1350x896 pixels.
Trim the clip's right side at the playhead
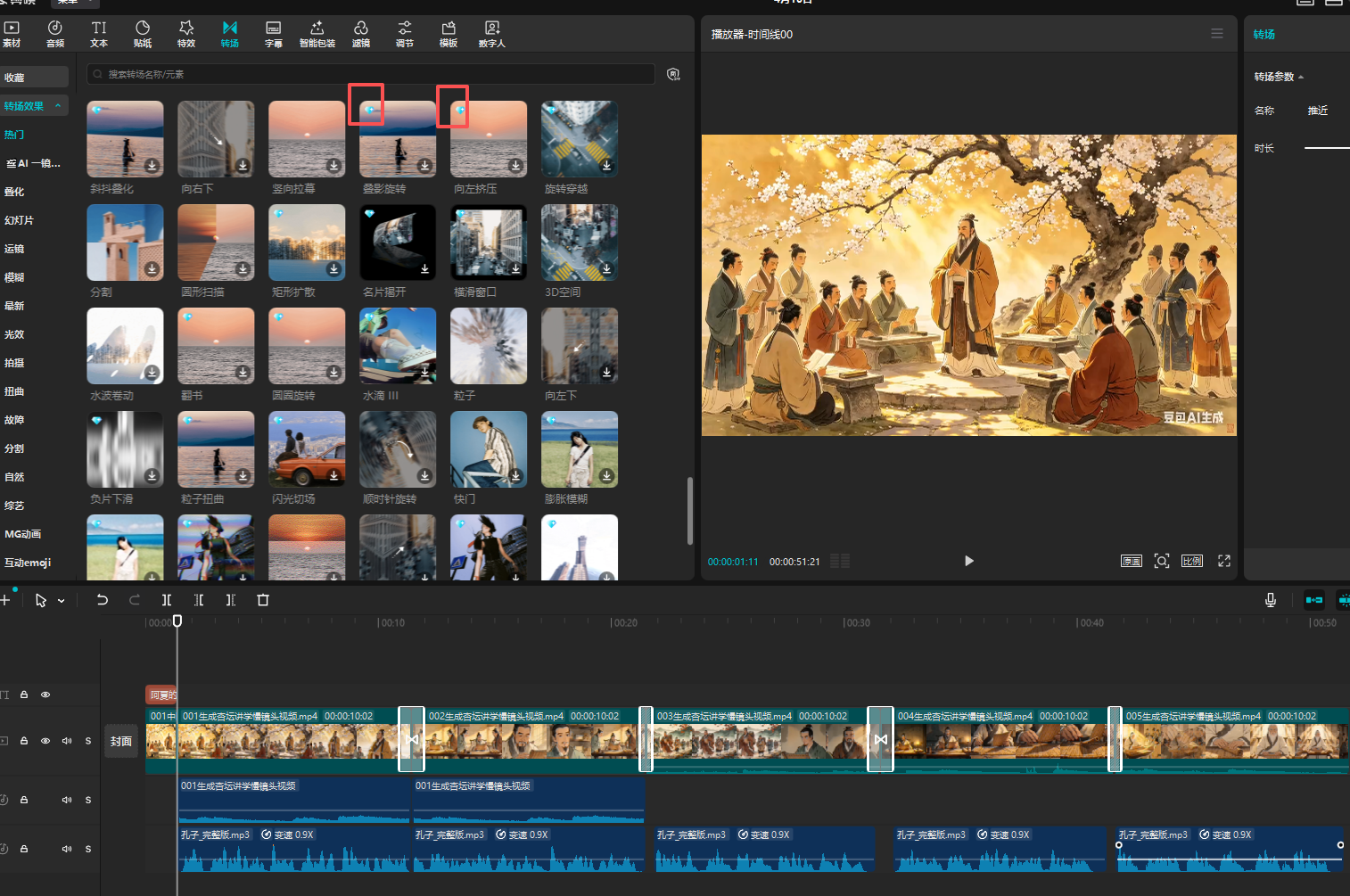[231, 600]
